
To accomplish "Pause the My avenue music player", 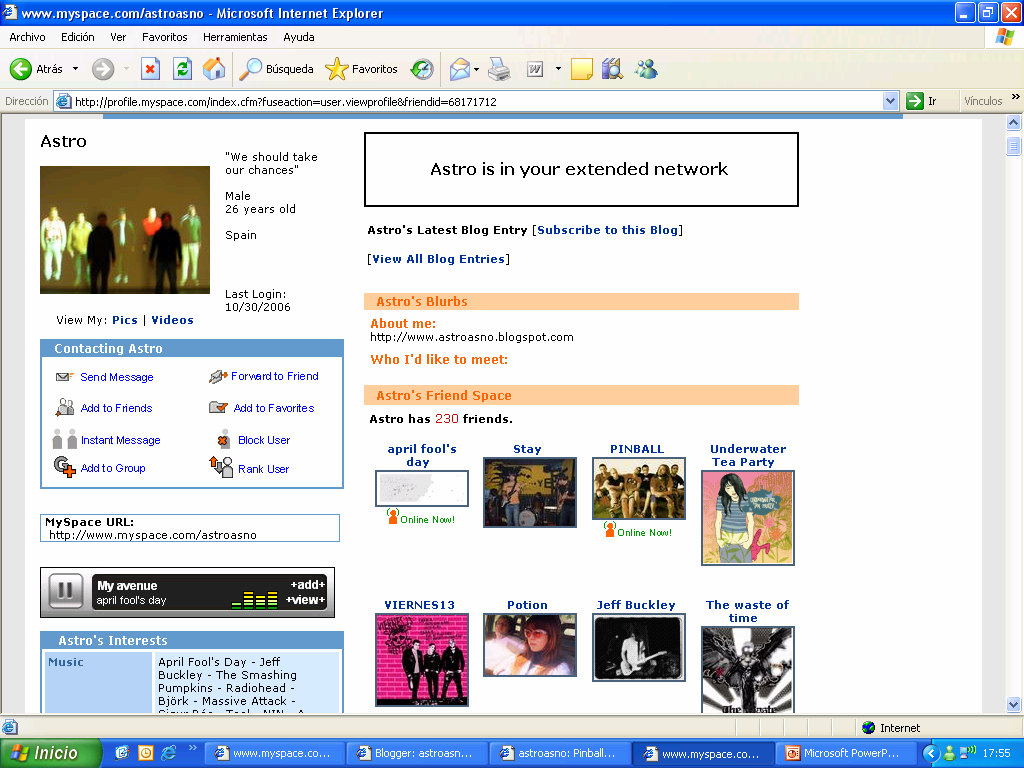I will [65, 591].
